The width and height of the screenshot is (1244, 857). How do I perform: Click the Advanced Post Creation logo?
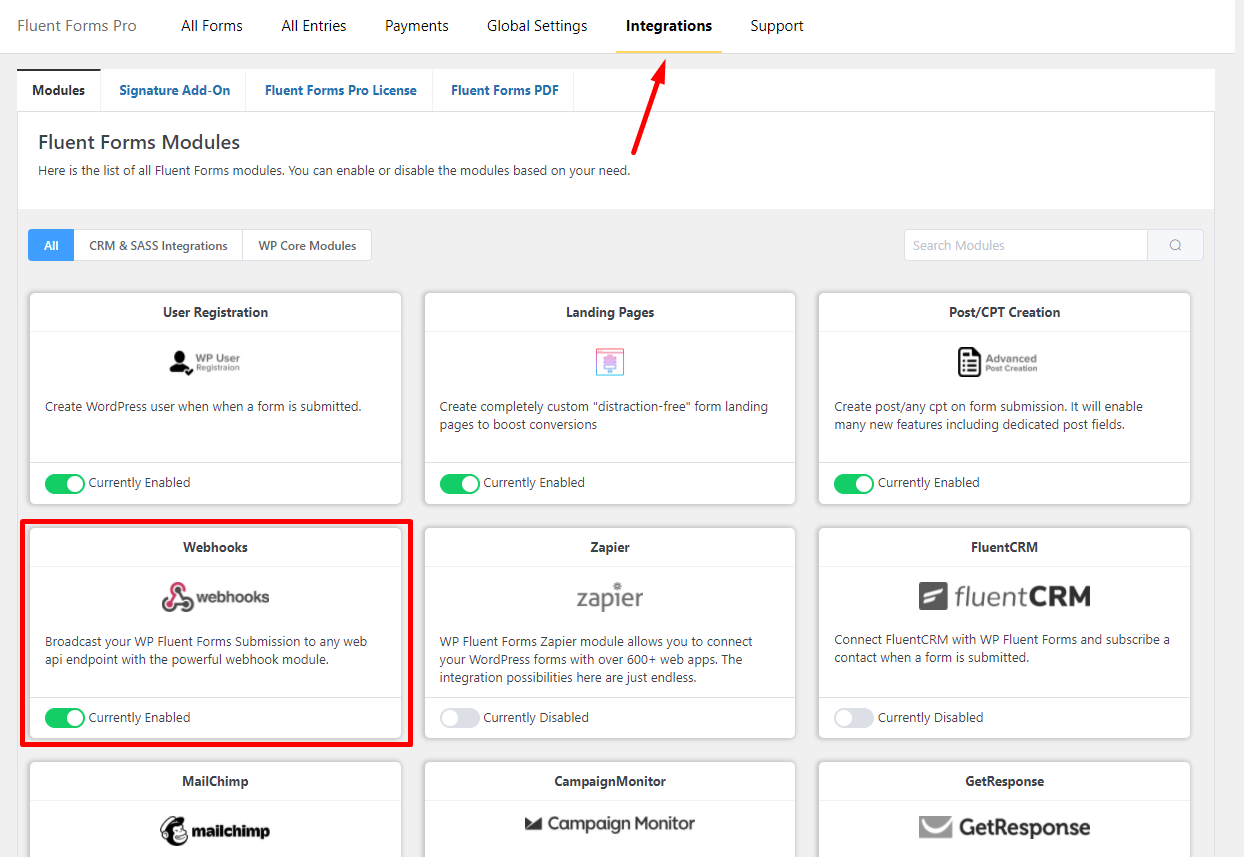[x=997, y=362]
